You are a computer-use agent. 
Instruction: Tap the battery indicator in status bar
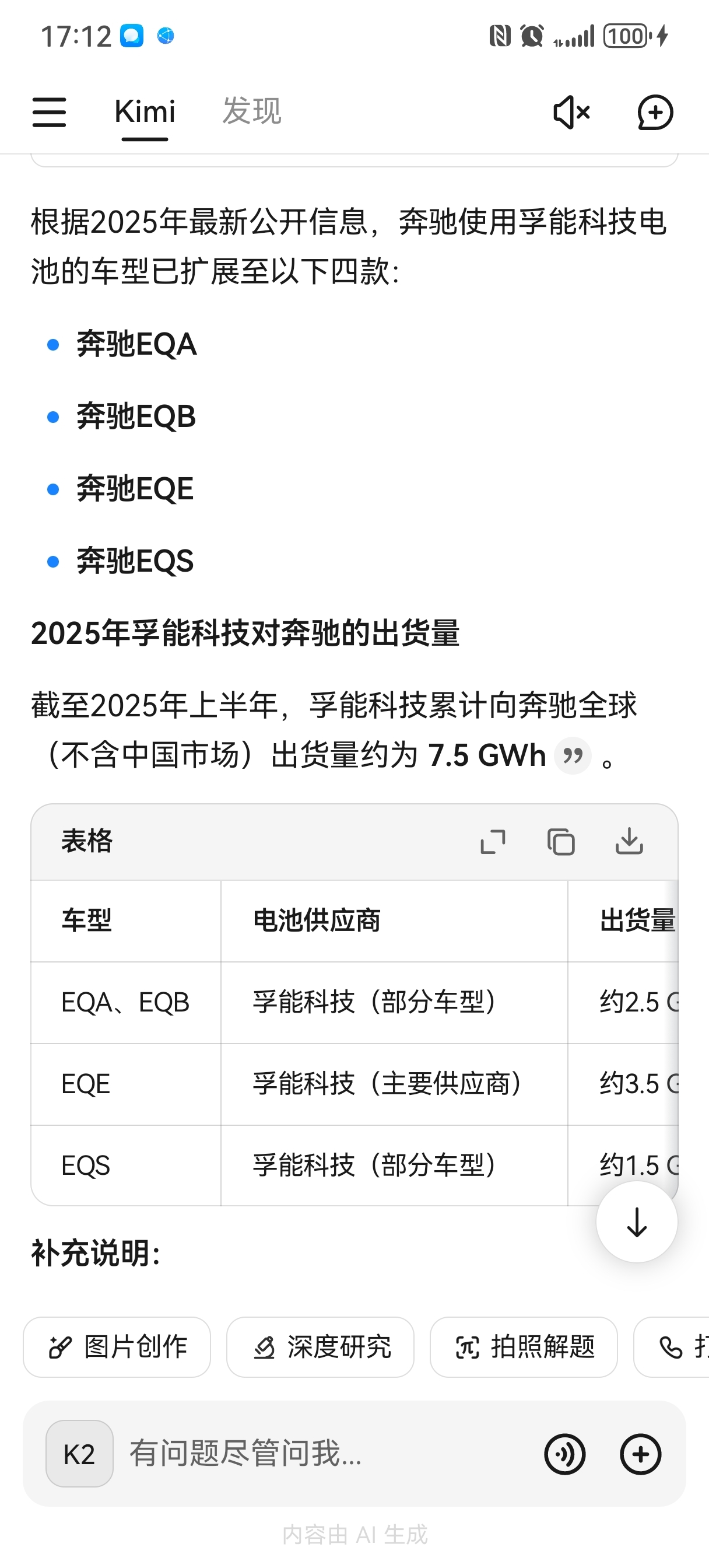point(627,37)
